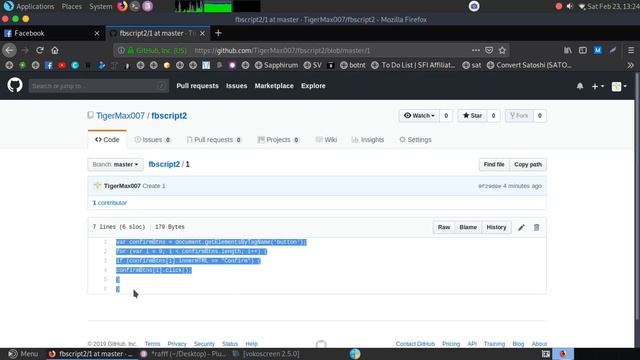Select the repository Pull requests tab

tap(214, 140)
